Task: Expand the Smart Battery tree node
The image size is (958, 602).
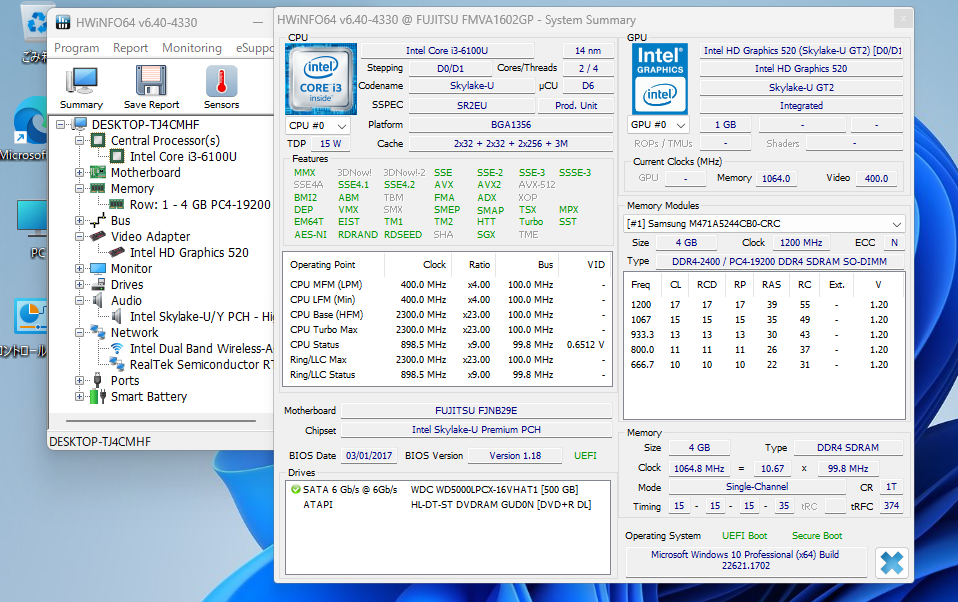Action: point(79,396)
